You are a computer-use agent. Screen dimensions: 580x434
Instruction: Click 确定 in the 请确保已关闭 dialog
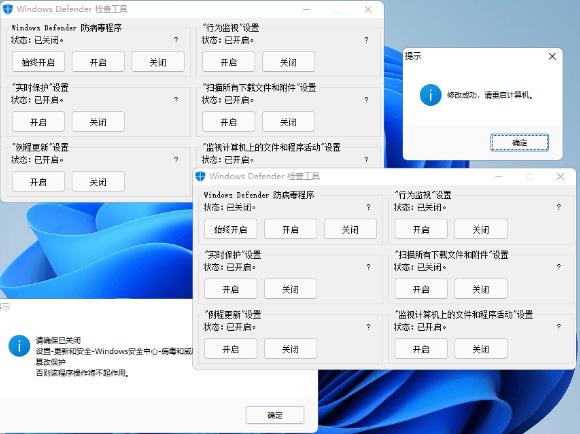click(275, 415)
